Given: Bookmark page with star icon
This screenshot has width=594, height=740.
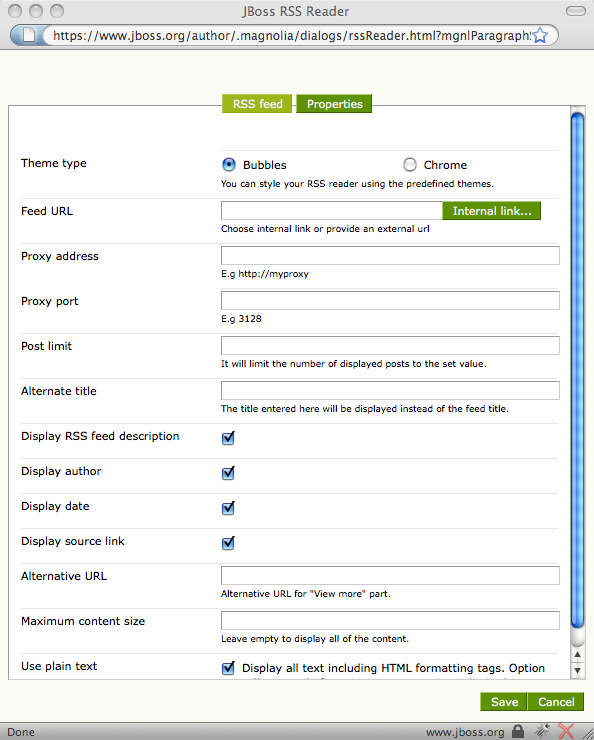Looking at the screenshot, I should 540,35.
